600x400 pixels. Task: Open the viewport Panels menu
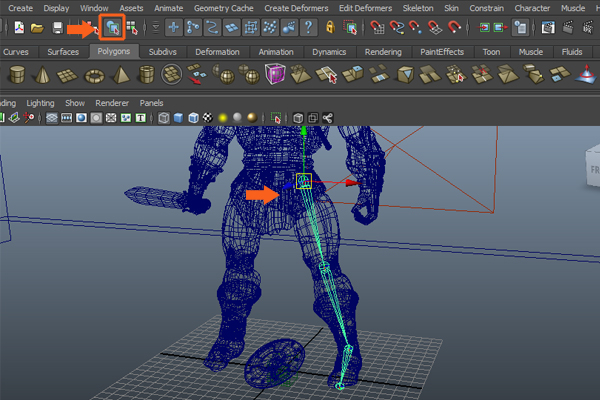pyautogui.click(x=152, y=103)
